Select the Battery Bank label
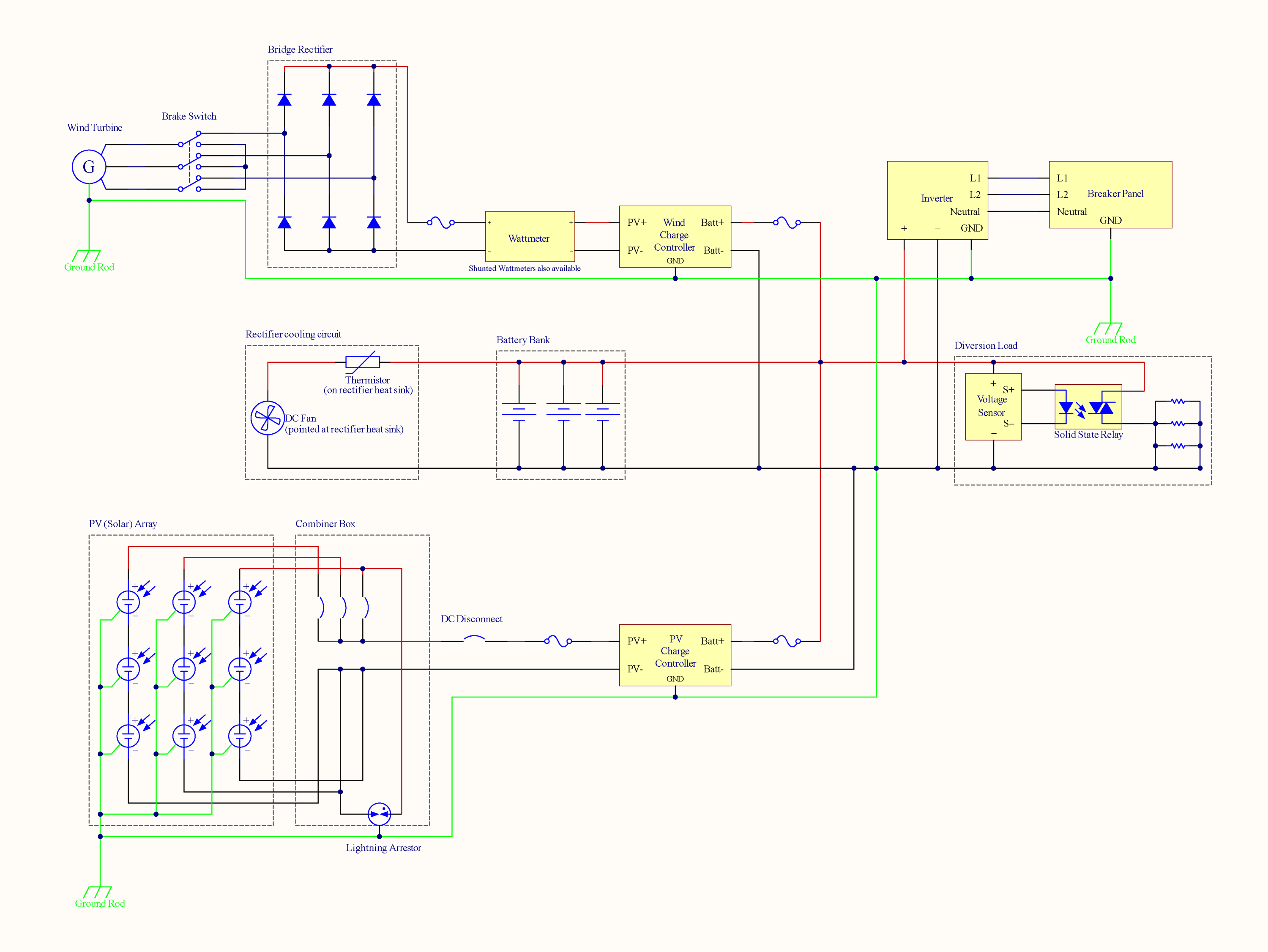 523,340
